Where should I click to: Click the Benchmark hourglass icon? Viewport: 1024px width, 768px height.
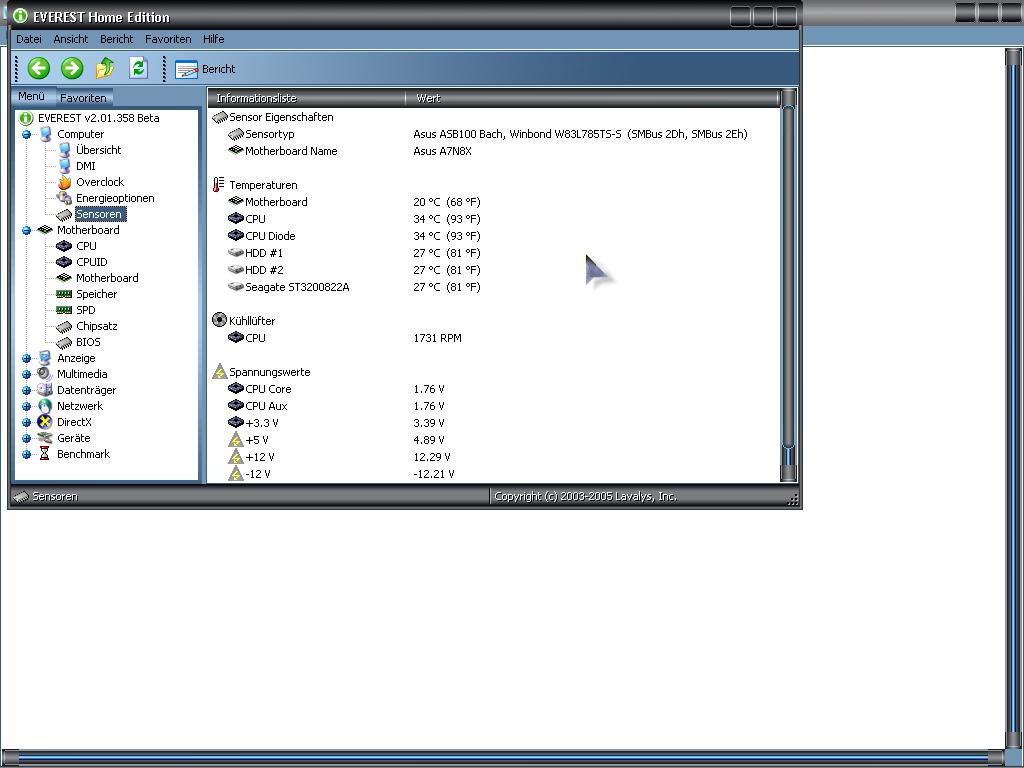point(44,454)
